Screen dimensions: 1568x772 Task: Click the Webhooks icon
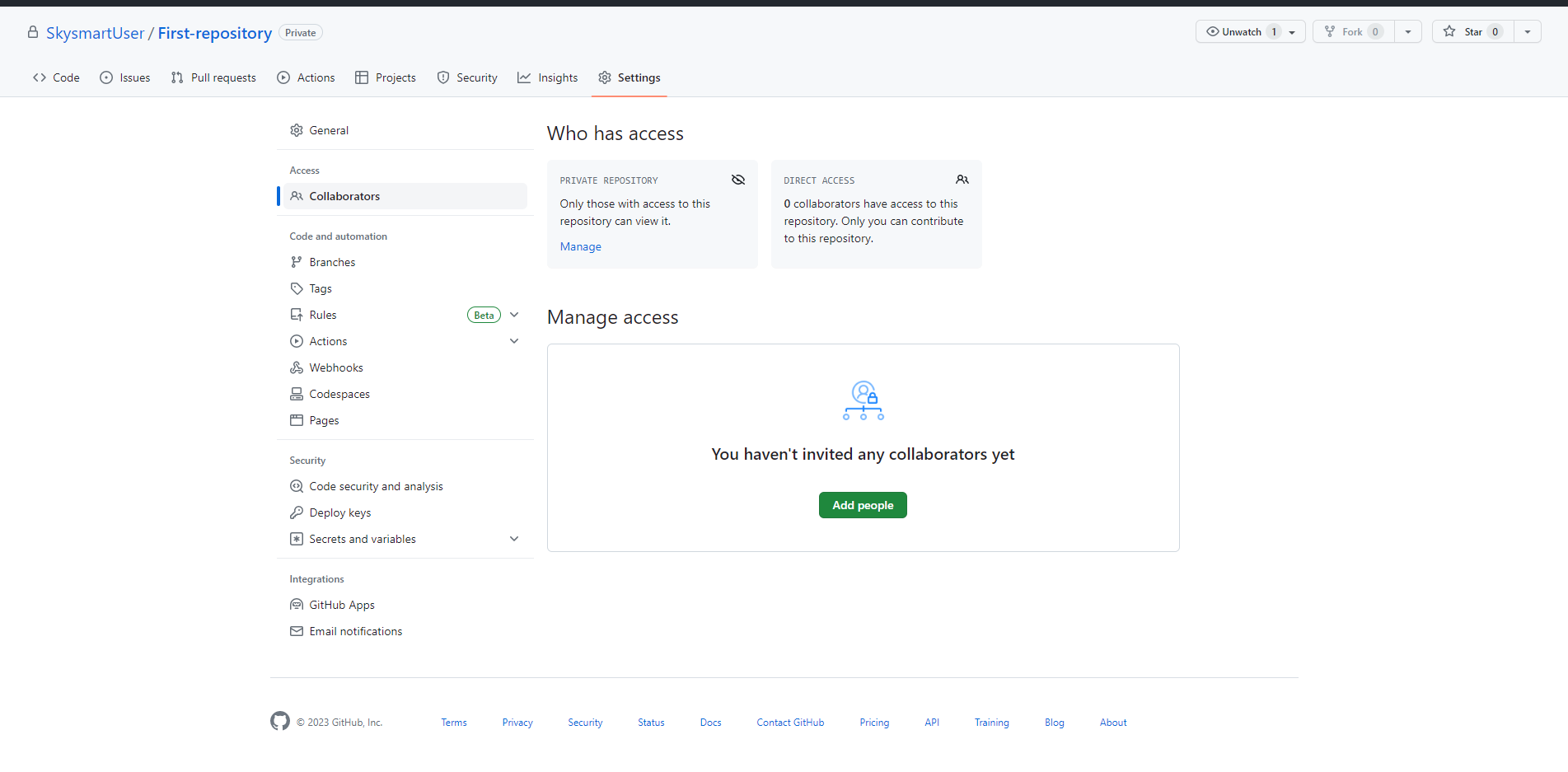(297, 367)
